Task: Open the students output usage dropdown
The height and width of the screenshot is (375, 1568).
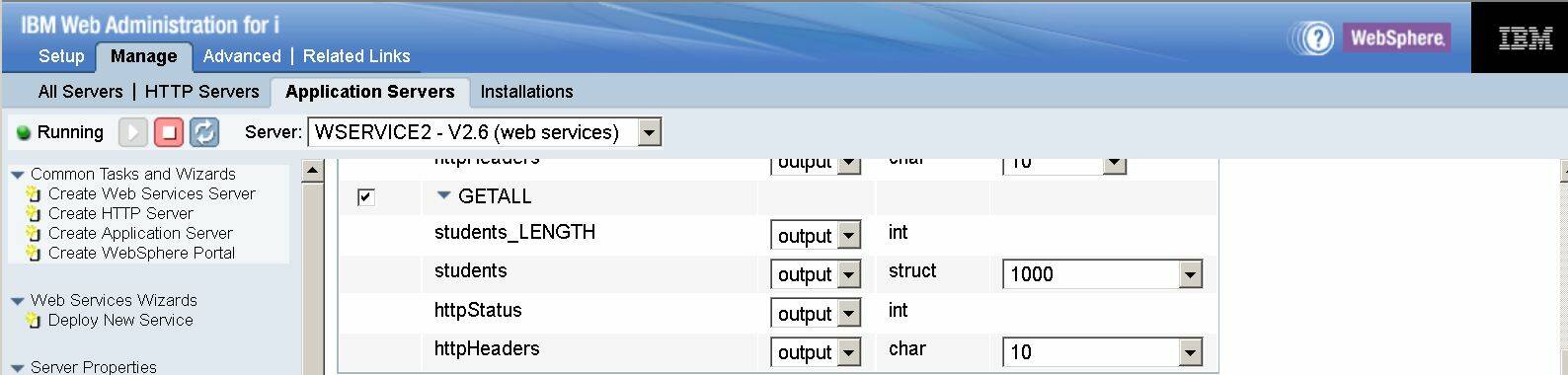Action: (816, 274)
